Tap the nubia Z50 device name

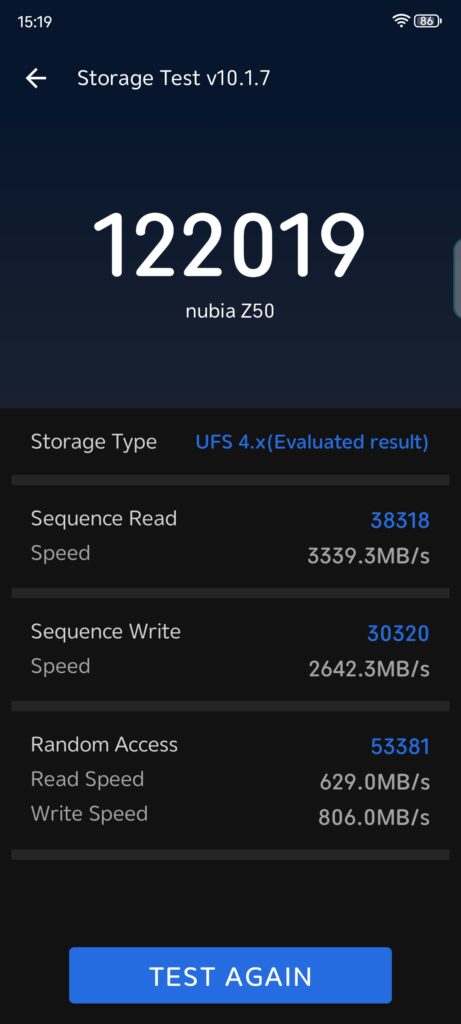tap(230, 311)
